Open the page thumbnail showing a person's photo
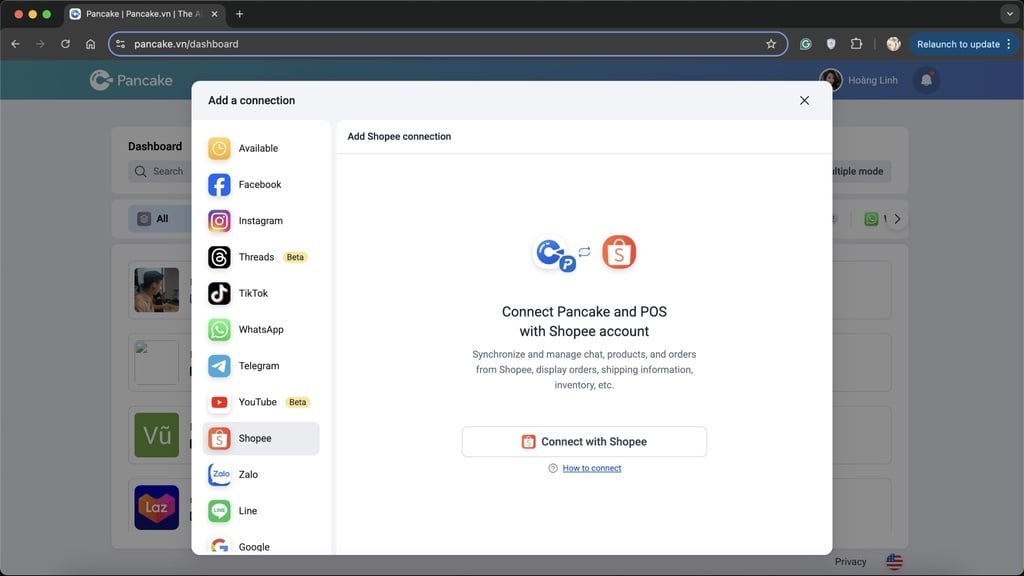The image size is (1024, 576). 157,290
